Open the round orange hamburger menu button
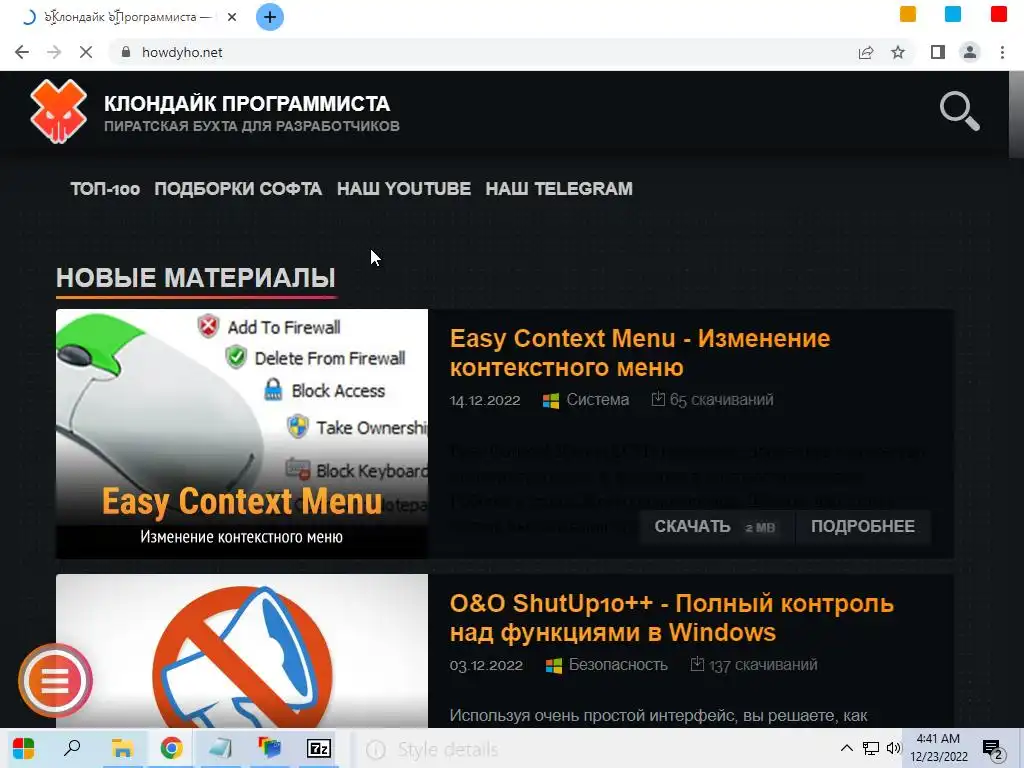 (56, 680)
